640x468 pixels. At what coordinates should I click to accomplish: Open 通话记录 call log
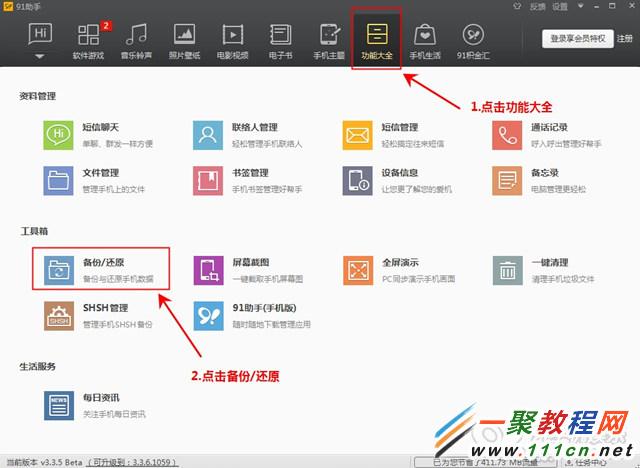[547, 135]
